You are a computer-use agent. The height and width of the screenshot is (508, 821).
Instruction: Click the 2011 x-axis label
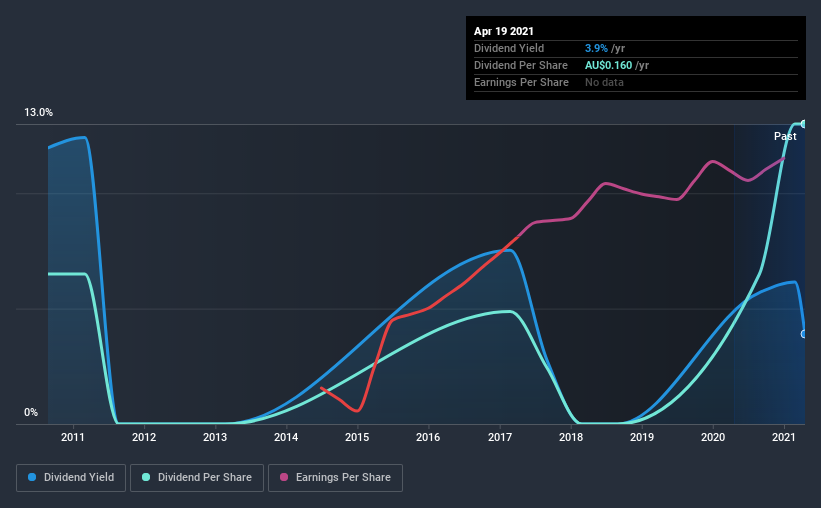73,437
